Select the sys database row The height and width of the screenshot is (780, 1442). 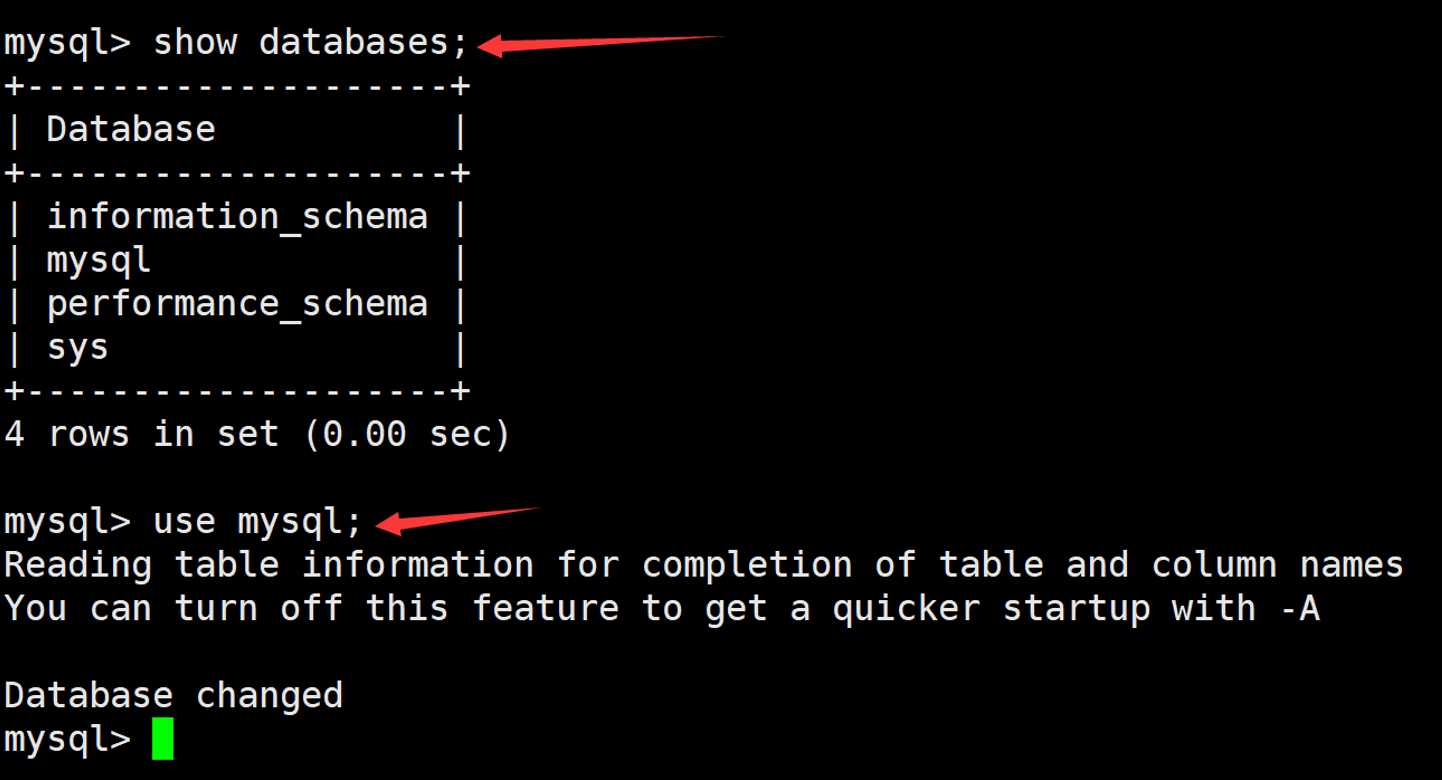pyautogui.click(x=77, y=348)
